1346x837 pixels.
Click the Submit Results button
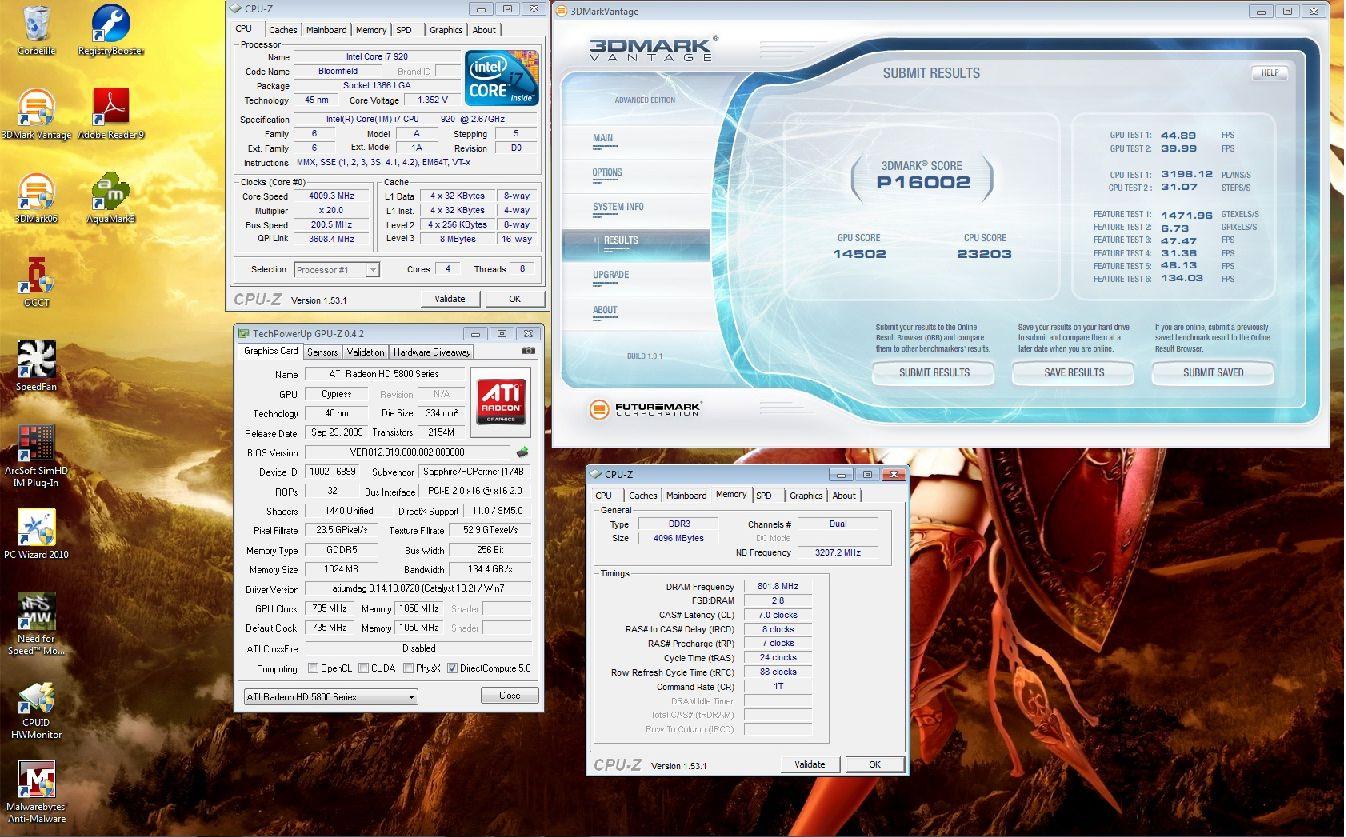click(934, 372)
